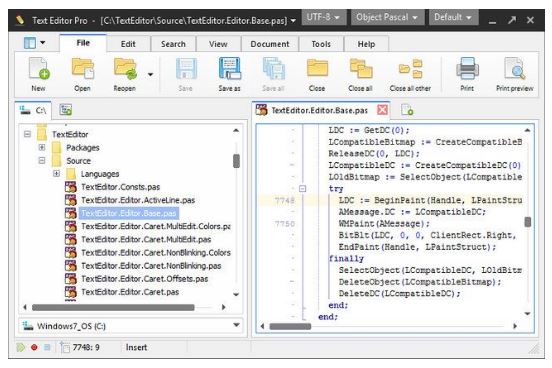The width and height of the screenshot is (552, 368).
Task: Click the Open file icon
Action: coord(82,68)
